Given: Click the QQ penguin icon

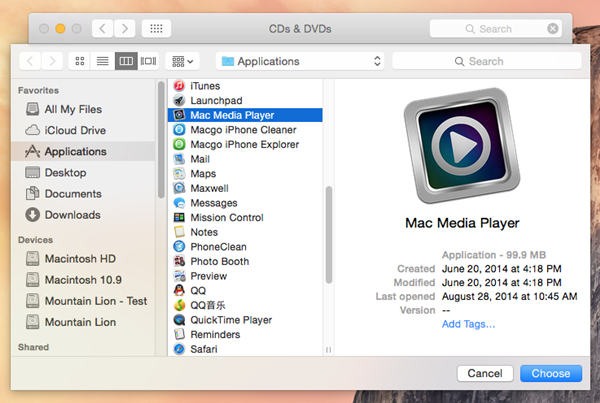Looking at the screenshot, I should tap(179, 290).
